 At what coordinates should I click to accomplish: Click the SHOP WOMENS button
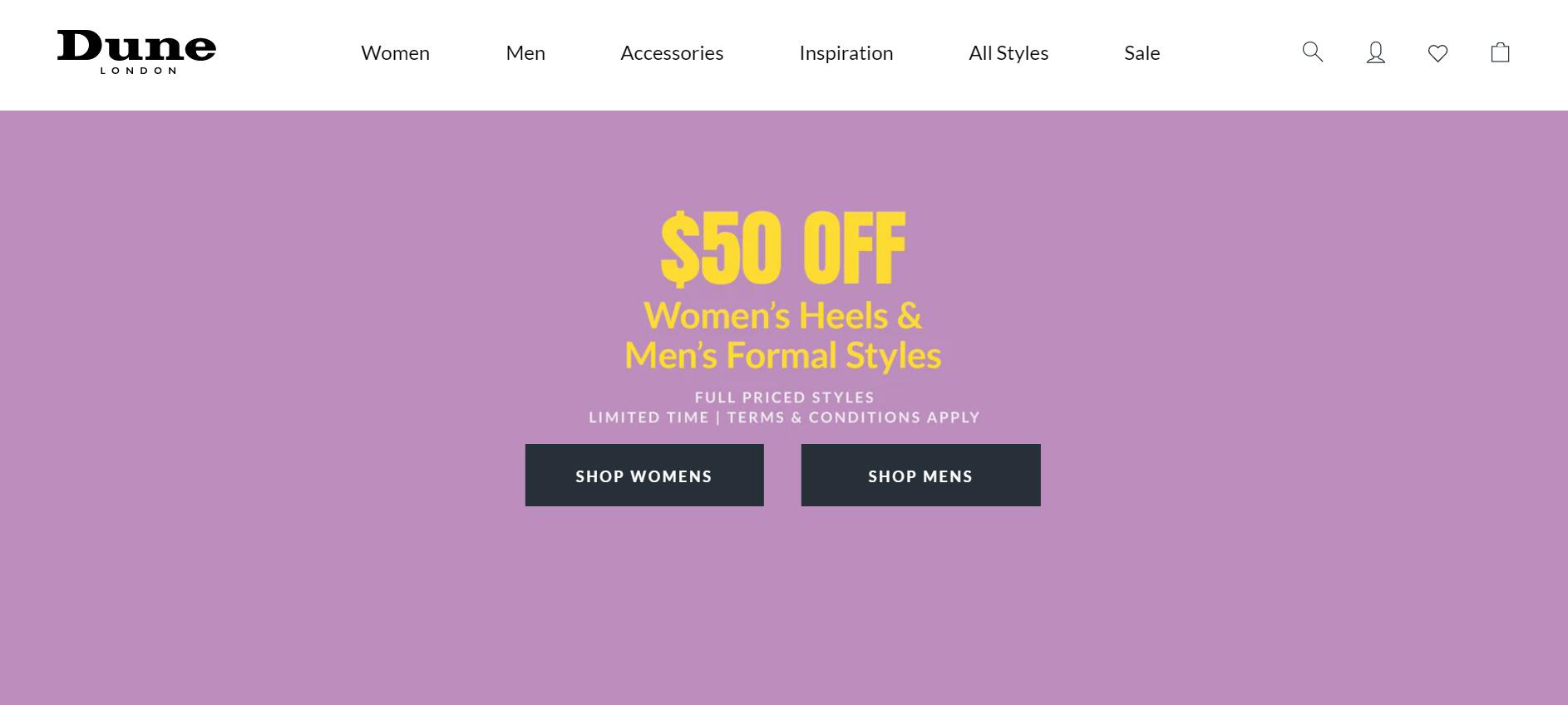coord(644,475)
